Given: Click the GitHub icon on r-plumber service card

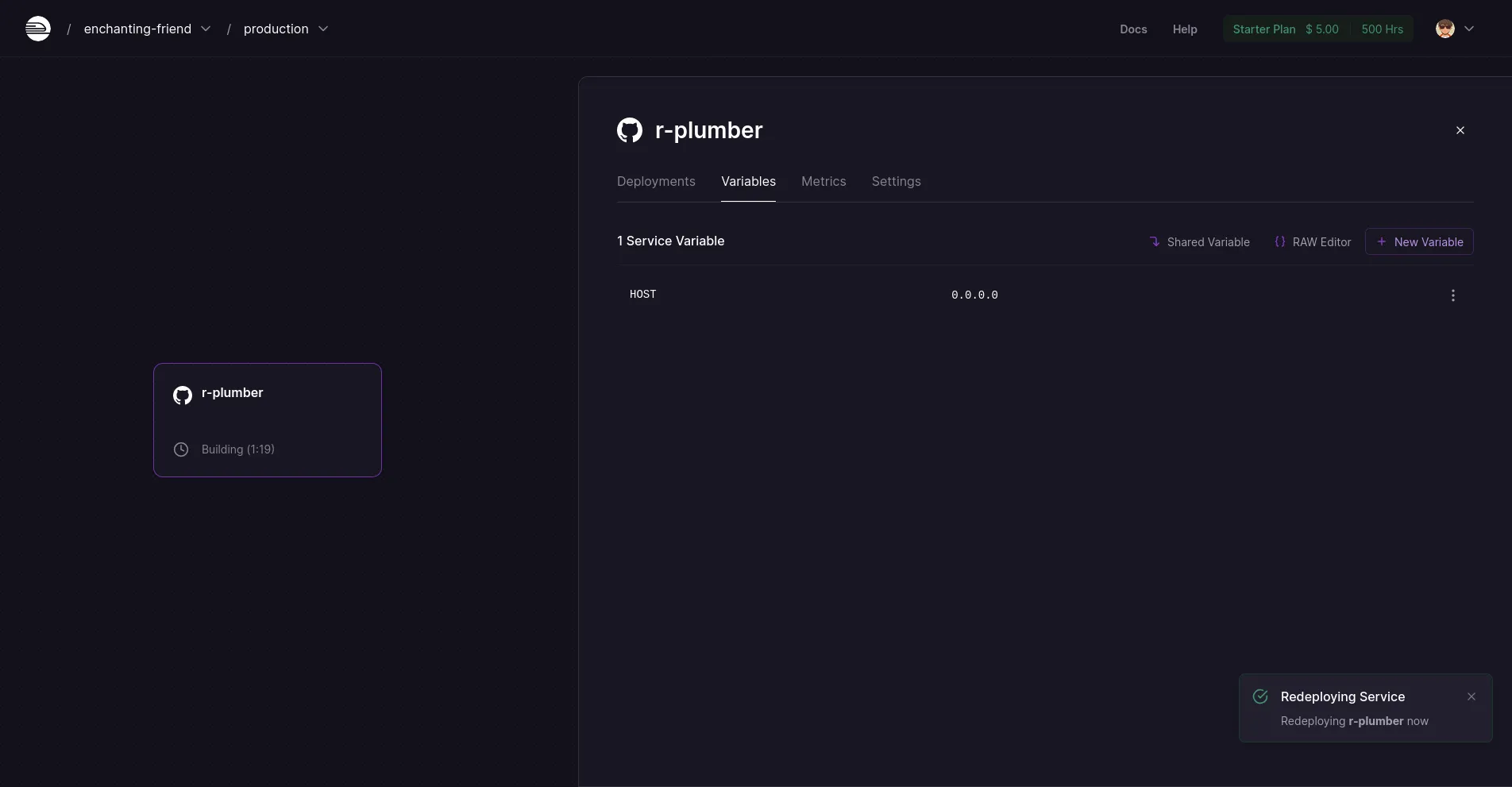Looking at the screenshot, I should pos(183,395).
